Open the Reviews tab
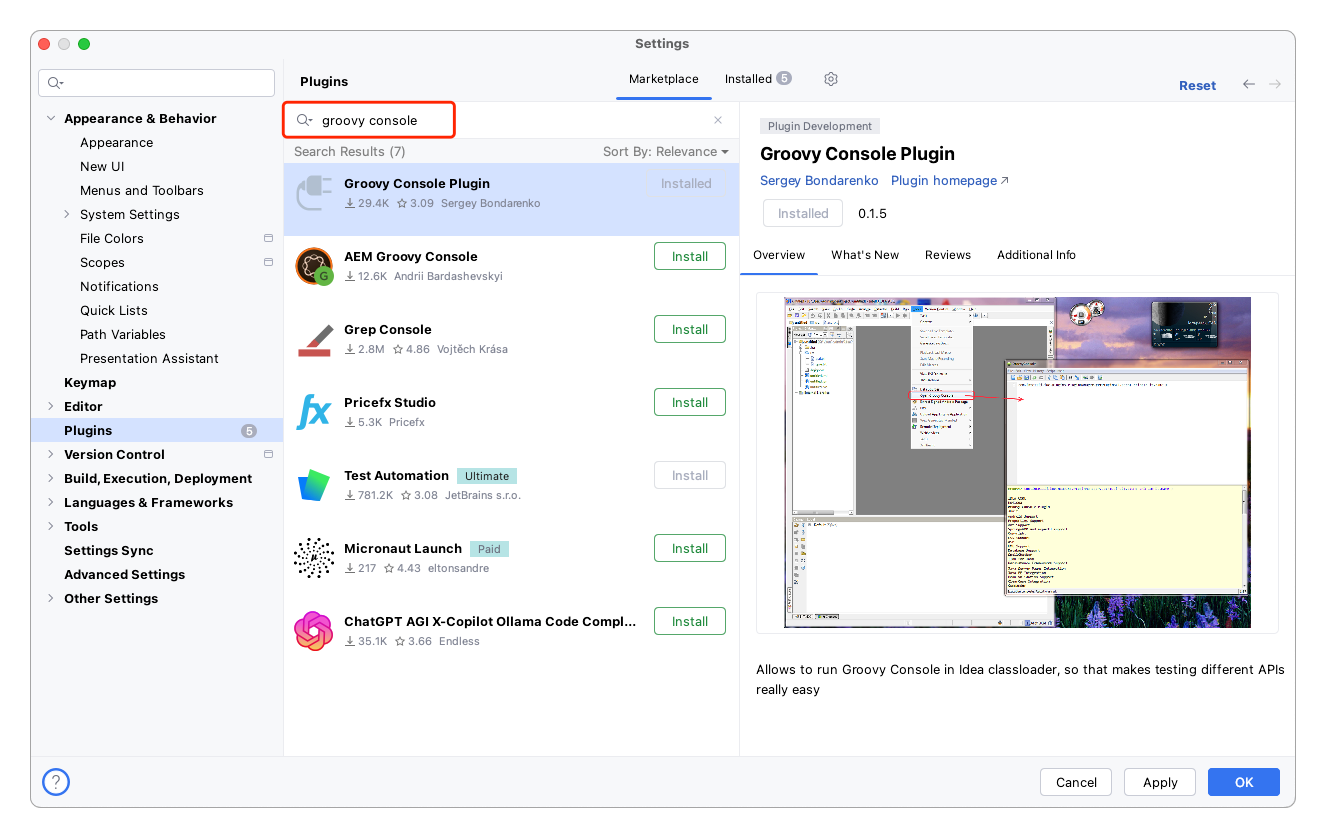 coord(948,255)
